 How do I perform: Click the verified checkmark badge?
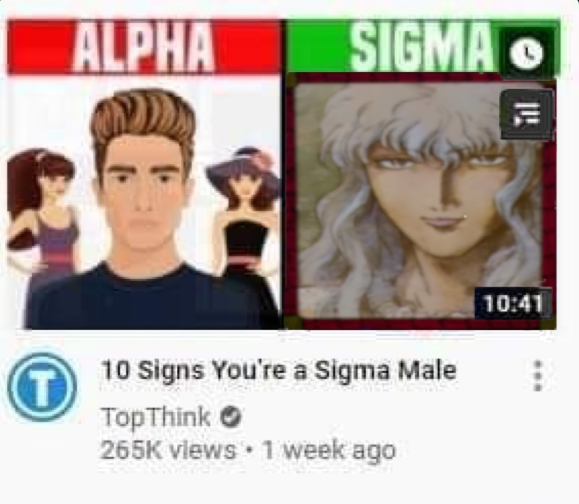(x=231, y=418)
